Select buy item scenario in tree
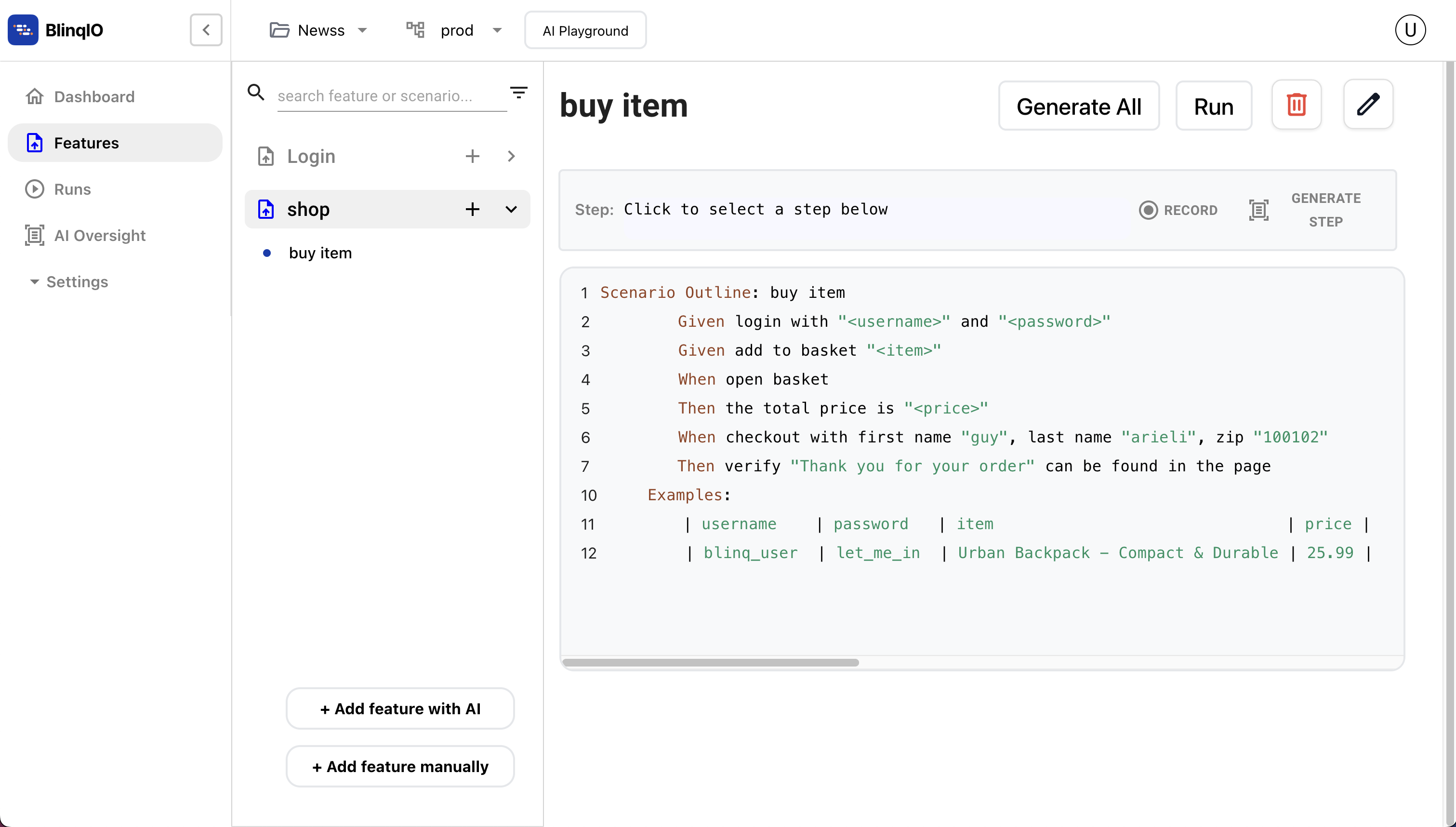Viewport: 1456px width, 827px height. [x=320, y=253]
